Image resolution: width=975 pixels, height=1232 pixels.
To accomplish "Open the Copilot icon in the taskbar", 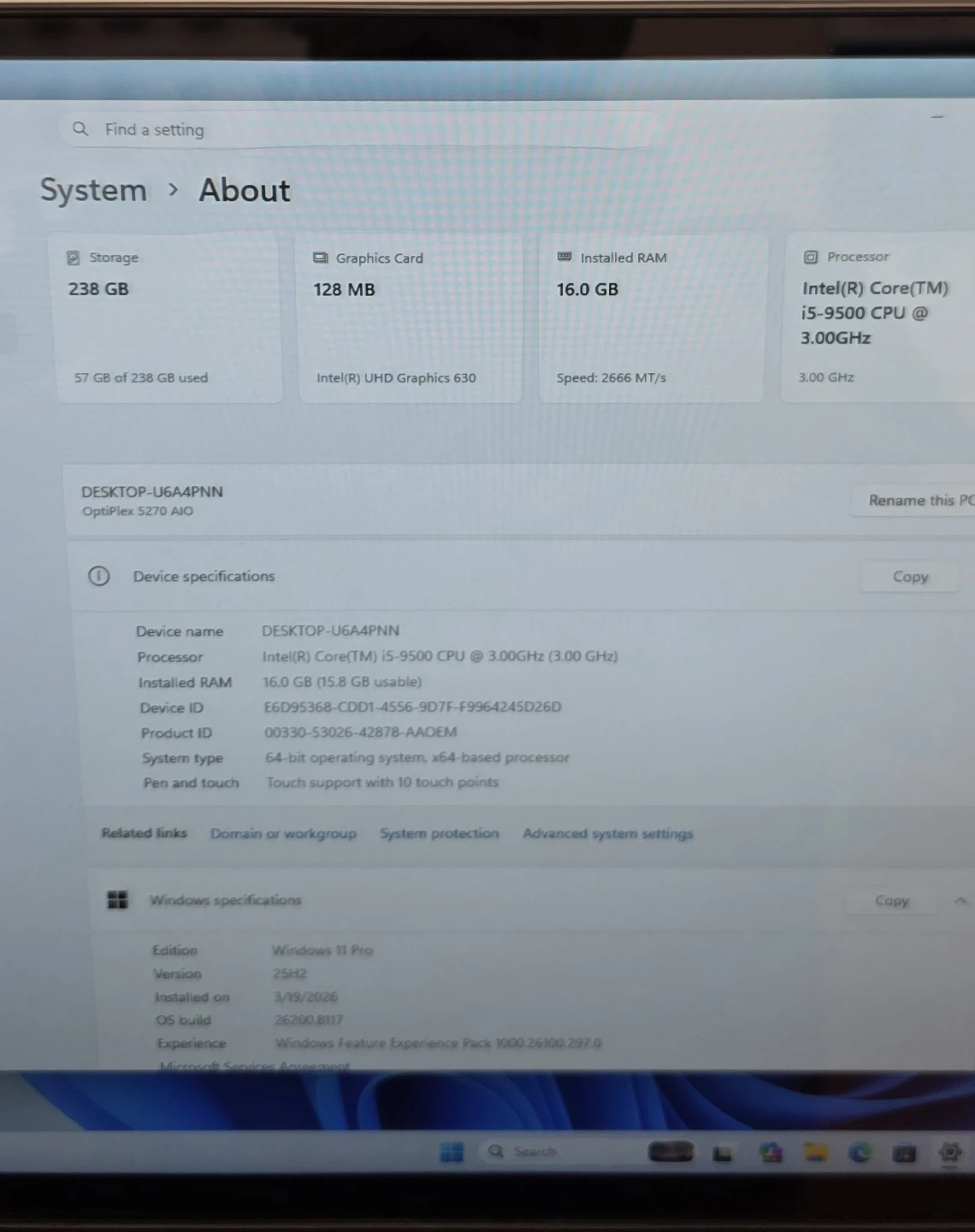I will (x=771, y=1152).
